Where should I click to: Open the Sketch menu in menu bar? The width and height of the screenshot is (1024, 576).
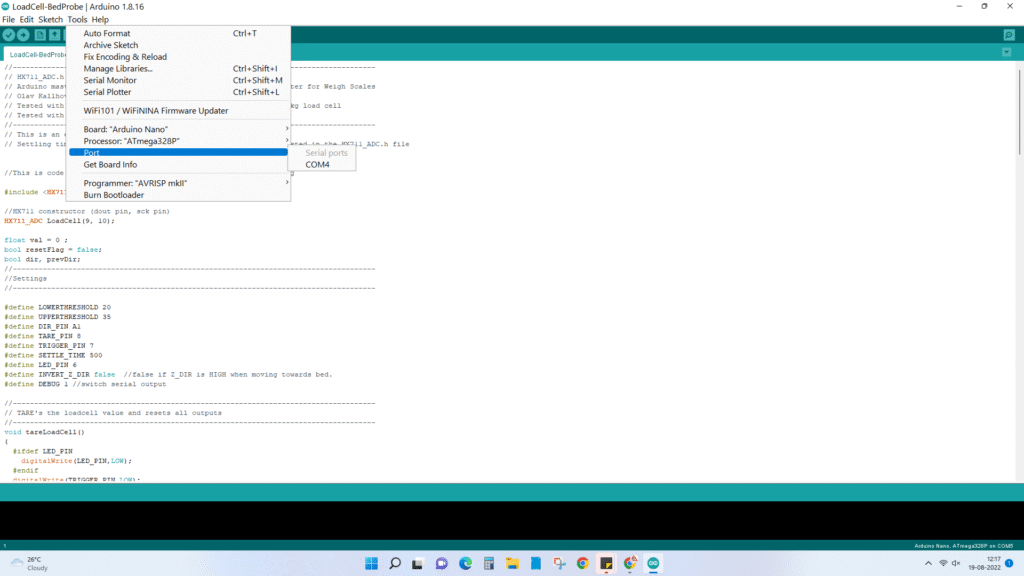tap(50, 19)
